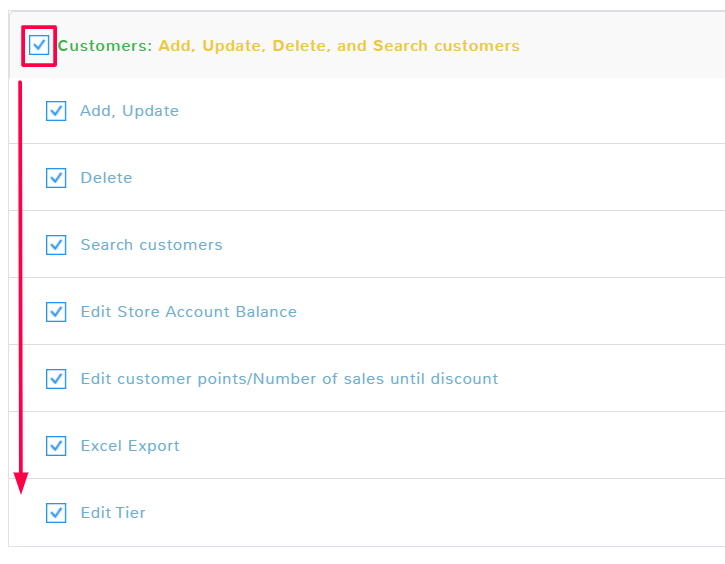The width and height of the screenshot is (725, 564).
Task: Click the red arrowhead beside Edit Tier
Action: [21, 484]
